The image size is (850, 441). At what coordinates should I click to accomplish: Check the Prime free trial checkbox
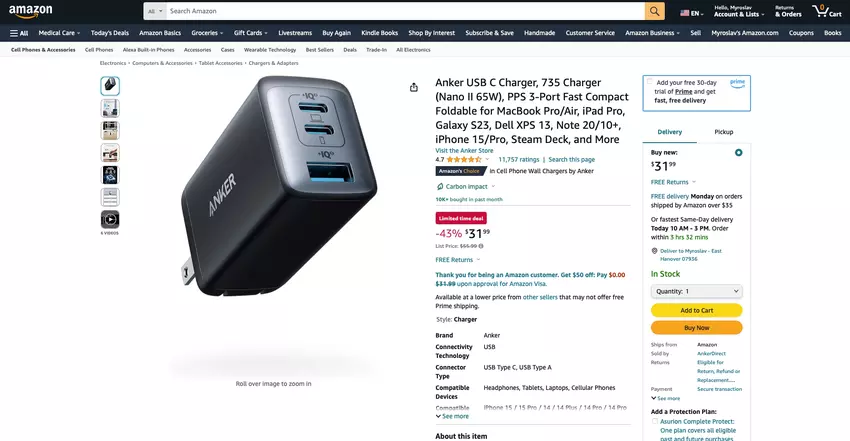(x=649, y=82)
